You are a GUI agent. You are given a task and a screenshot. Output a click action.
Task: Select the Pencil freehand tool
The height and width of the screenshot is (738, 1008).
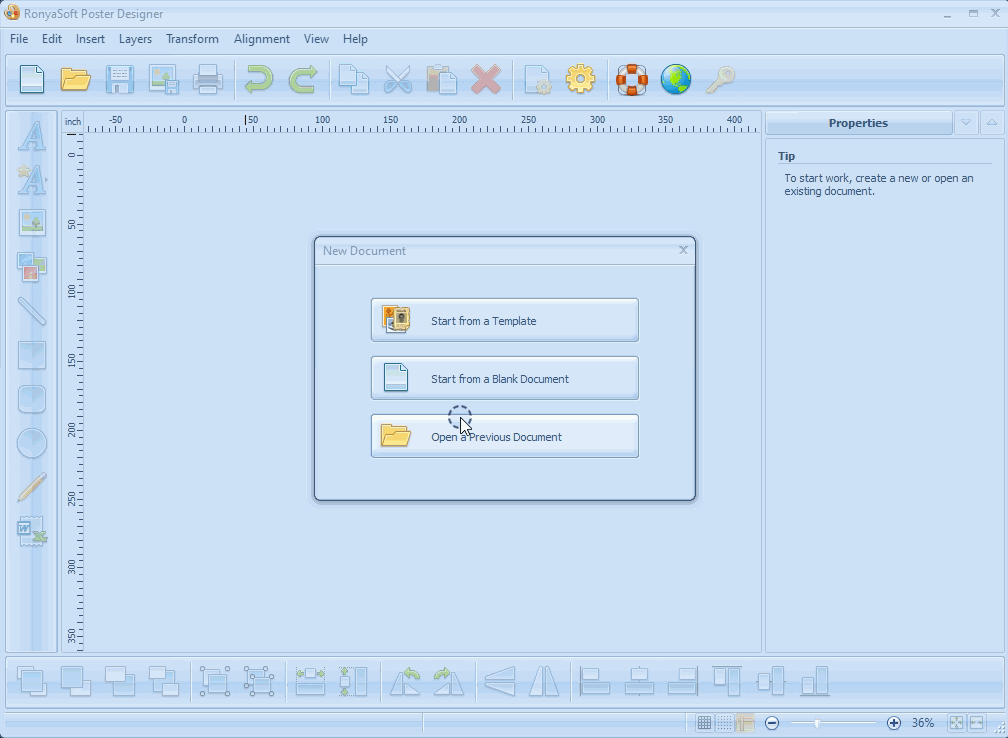pyautogui.click(x=32, y=487)
